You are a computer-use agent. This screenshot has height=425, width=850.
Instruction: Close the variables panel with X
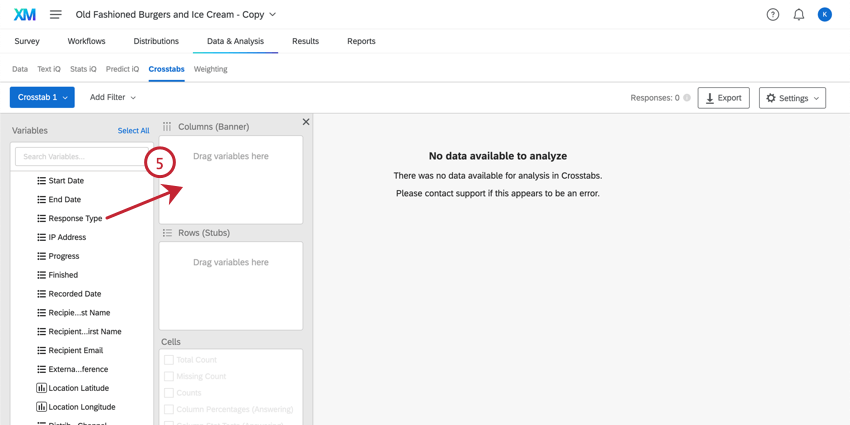[x=306, y=122]
